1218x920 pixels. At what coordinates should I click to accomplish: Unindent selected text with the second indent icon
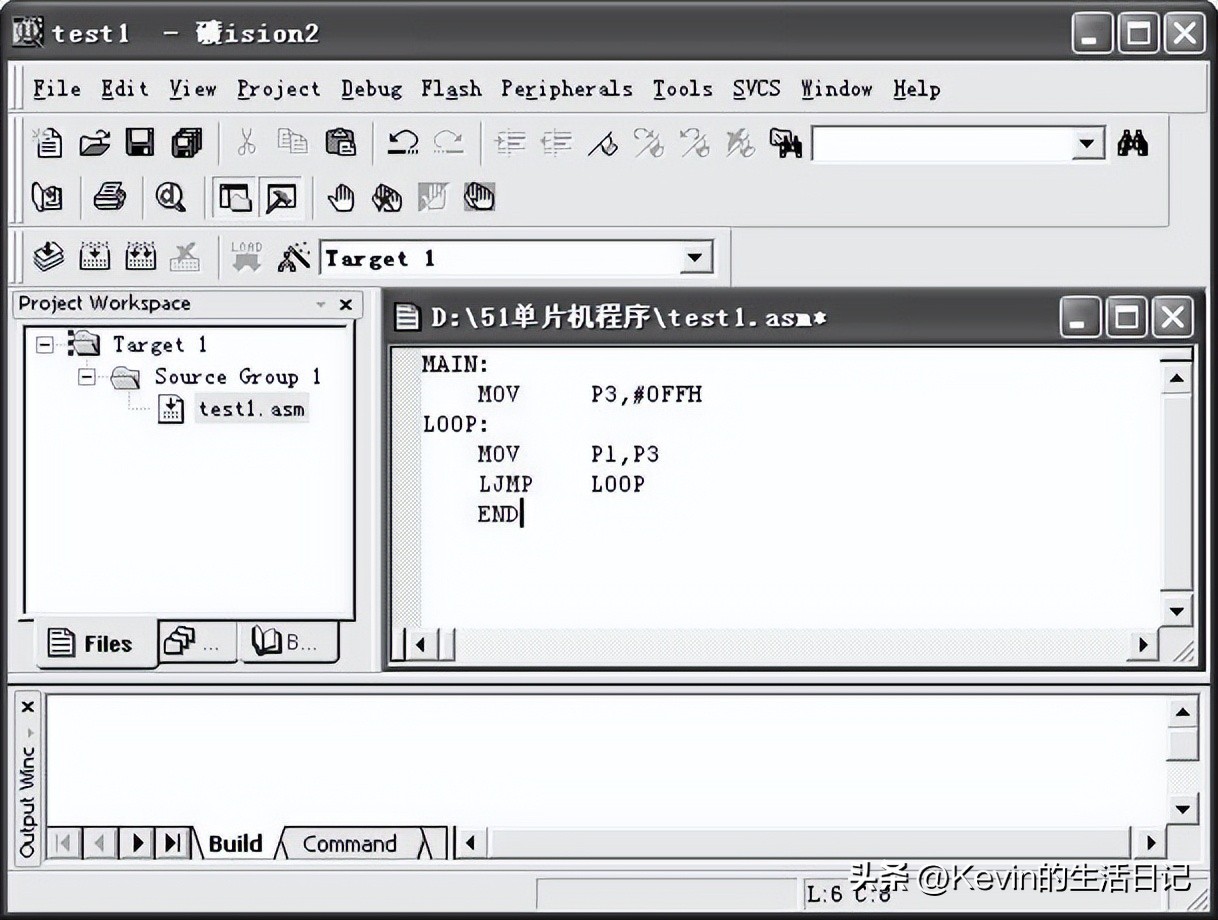pos(556,144)
